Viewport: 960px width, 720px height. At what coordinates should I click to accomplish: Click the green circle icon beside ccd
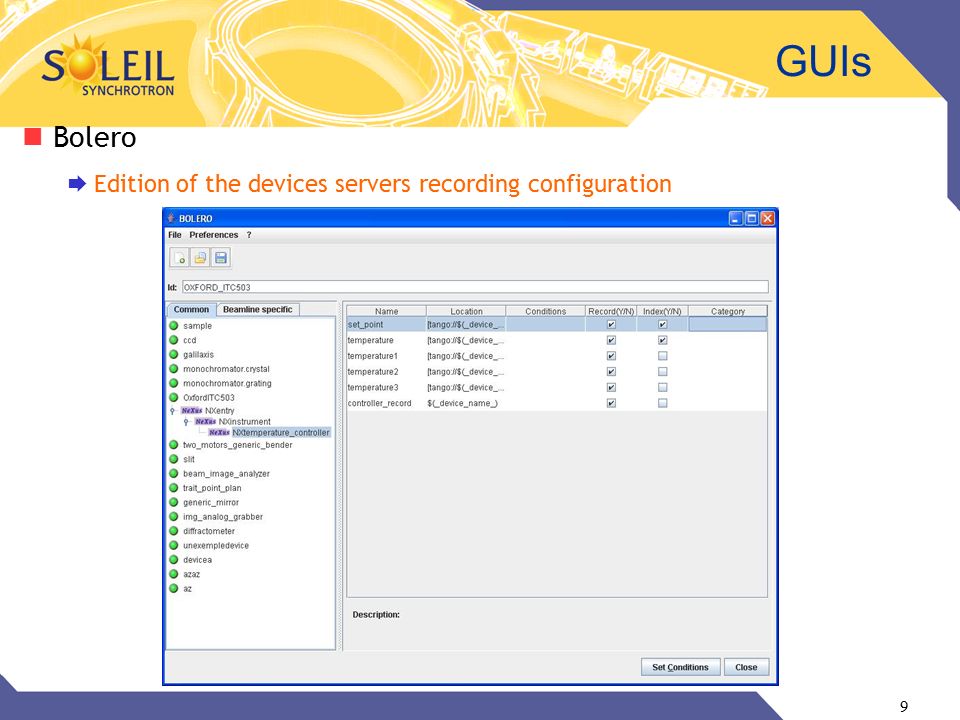174,340
